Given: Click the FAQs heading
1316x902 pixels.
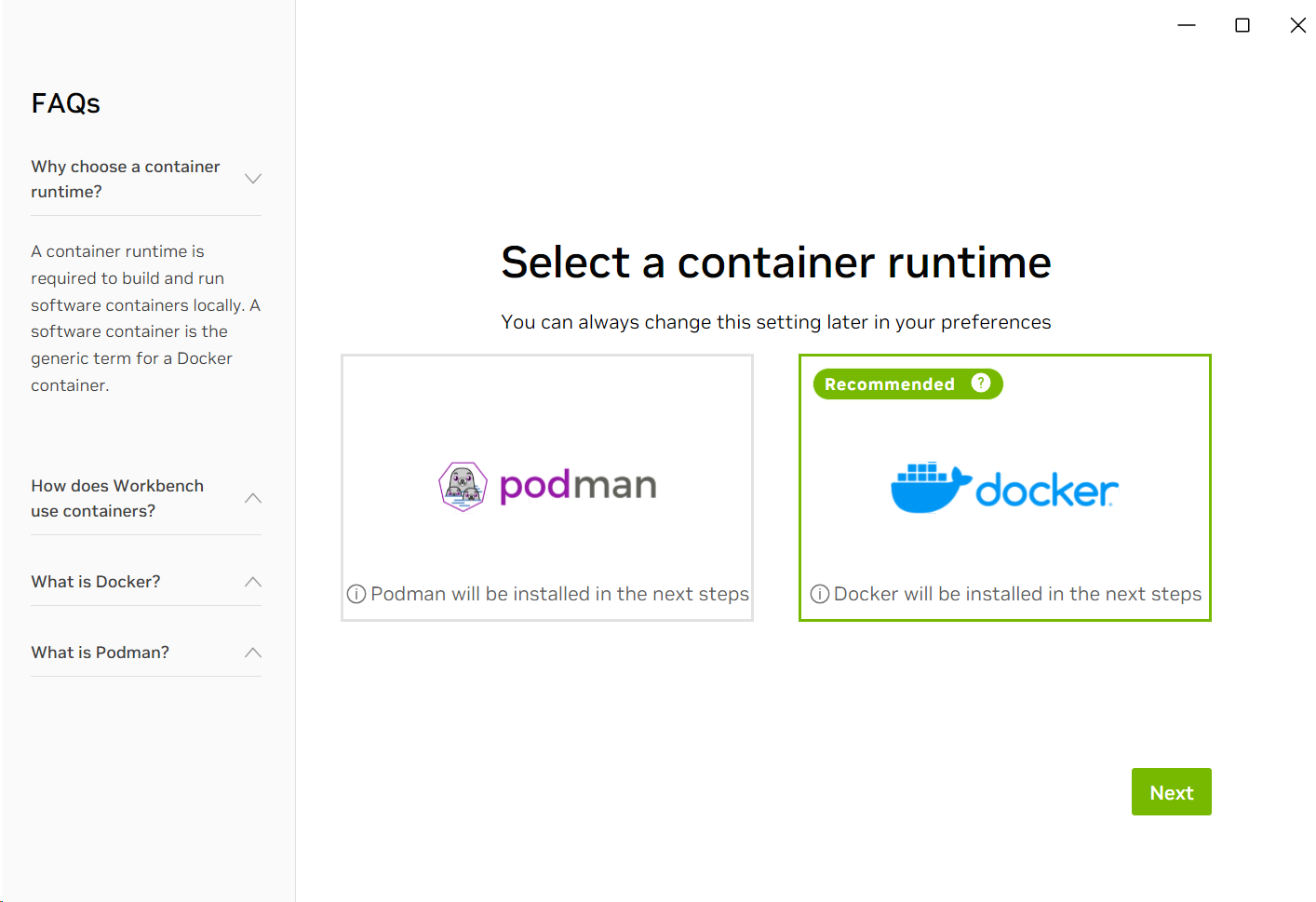Looking at the screenshot, I should tap(66, 103).
